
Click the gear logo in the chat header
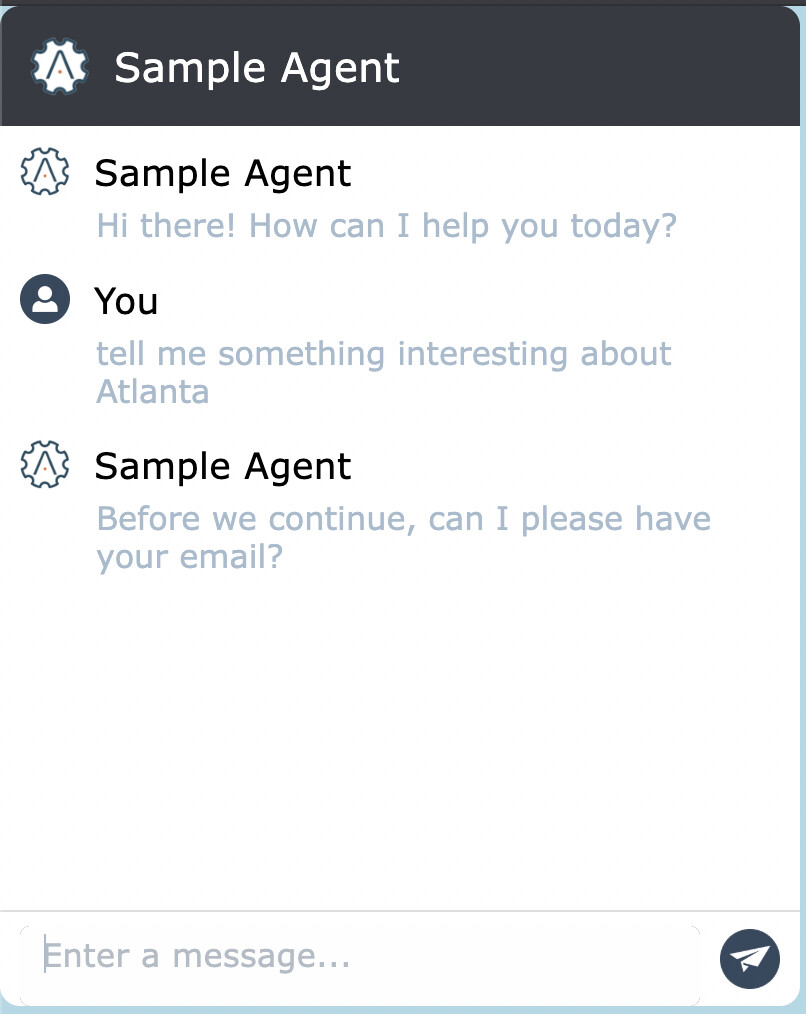click(x=61, y=67)
